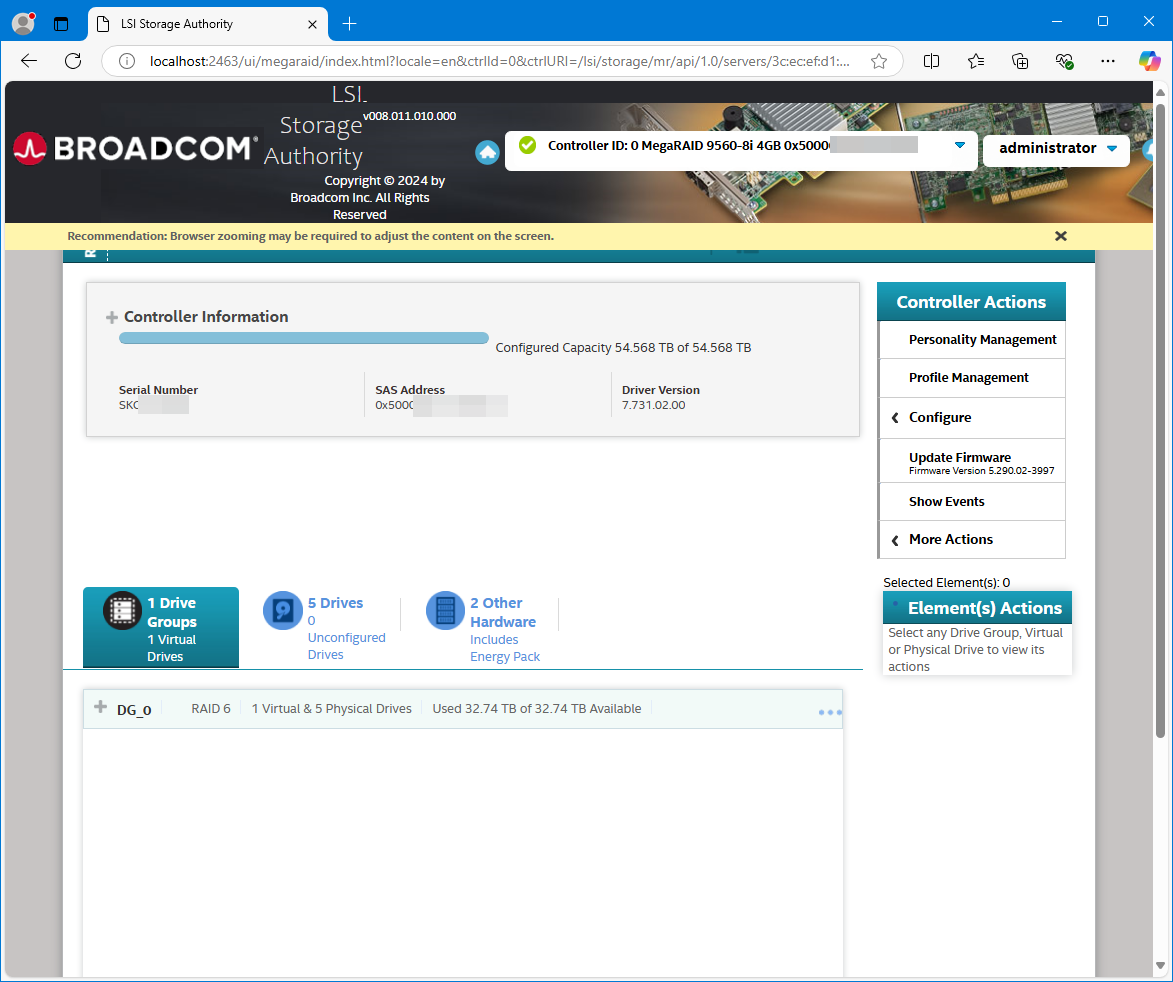This screenshot has width=1173, height=982.
Task: Go to the LSA home page icon
Action: pyautogui.click(x=487, y=153)
